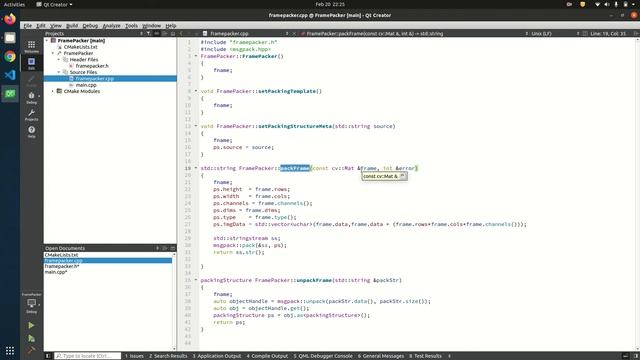Build project with hammer icon
The image size is (640, 360).
(x=31, y=350)
